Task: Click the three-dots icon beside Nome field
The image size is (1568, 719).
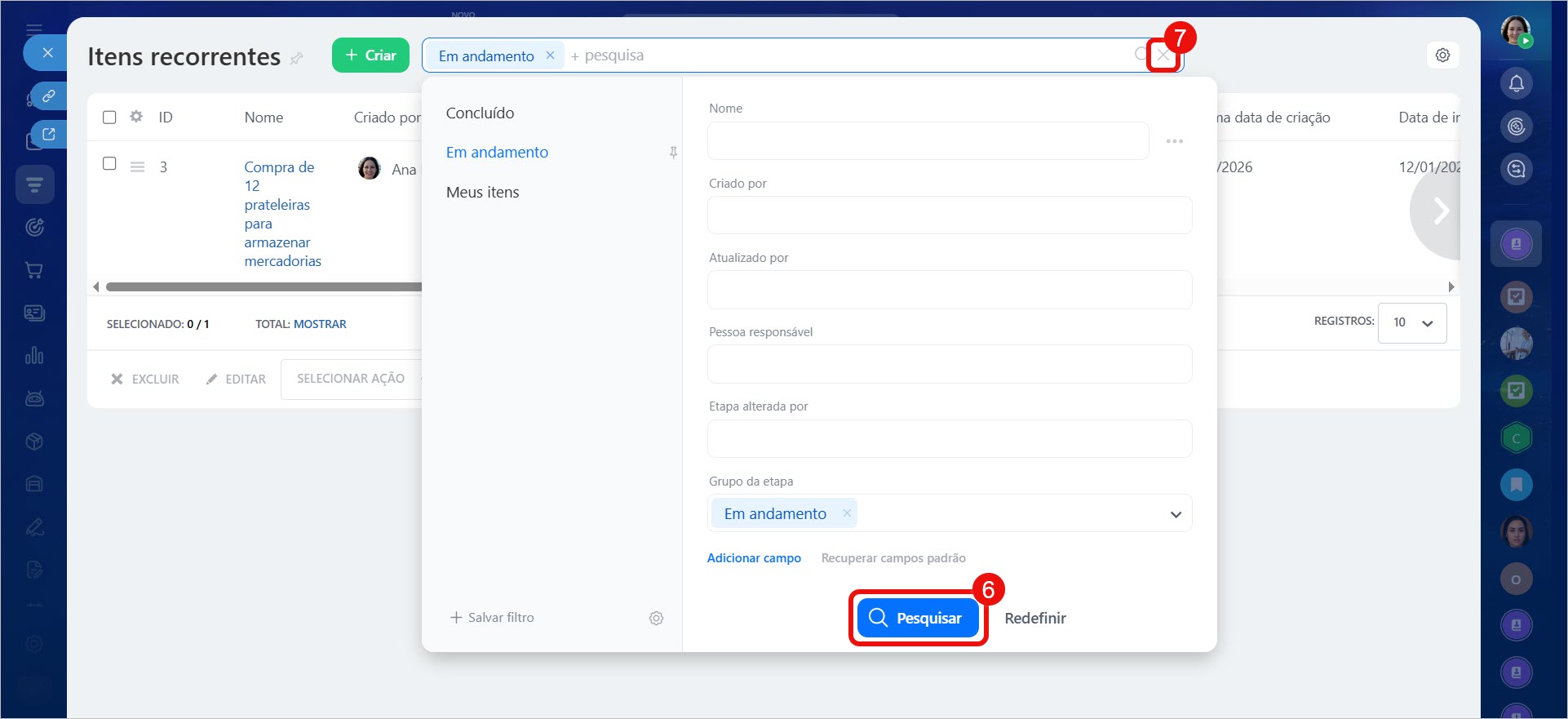Action: point(1174,141)
